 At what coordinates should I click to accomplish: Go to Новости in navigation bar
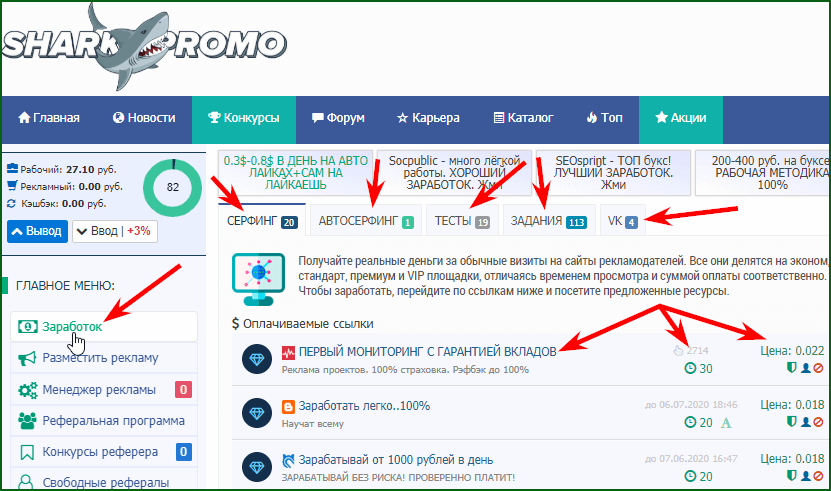pos(144,118)
